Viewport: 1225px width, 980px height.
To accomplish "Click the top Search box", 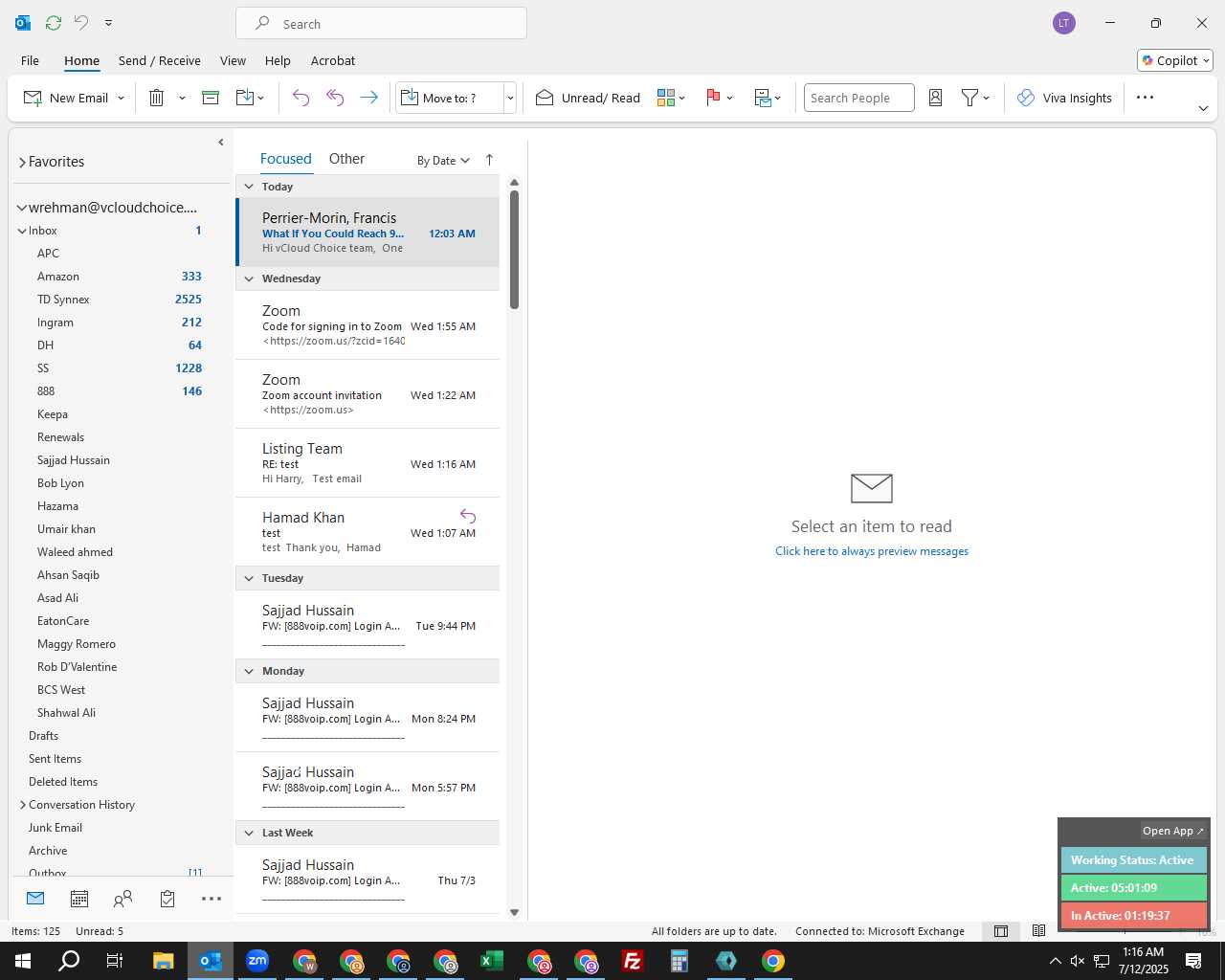I will pyautogui.click(x=381, y=24).
